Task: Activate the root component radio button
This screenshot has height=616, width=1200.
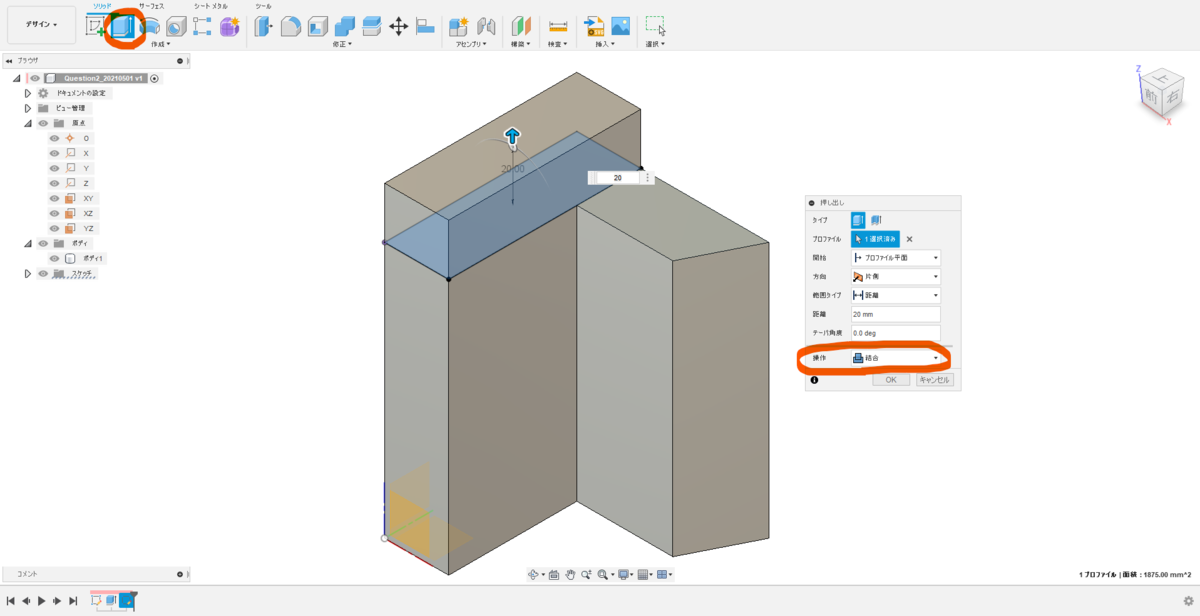Action: click(155, 78)
